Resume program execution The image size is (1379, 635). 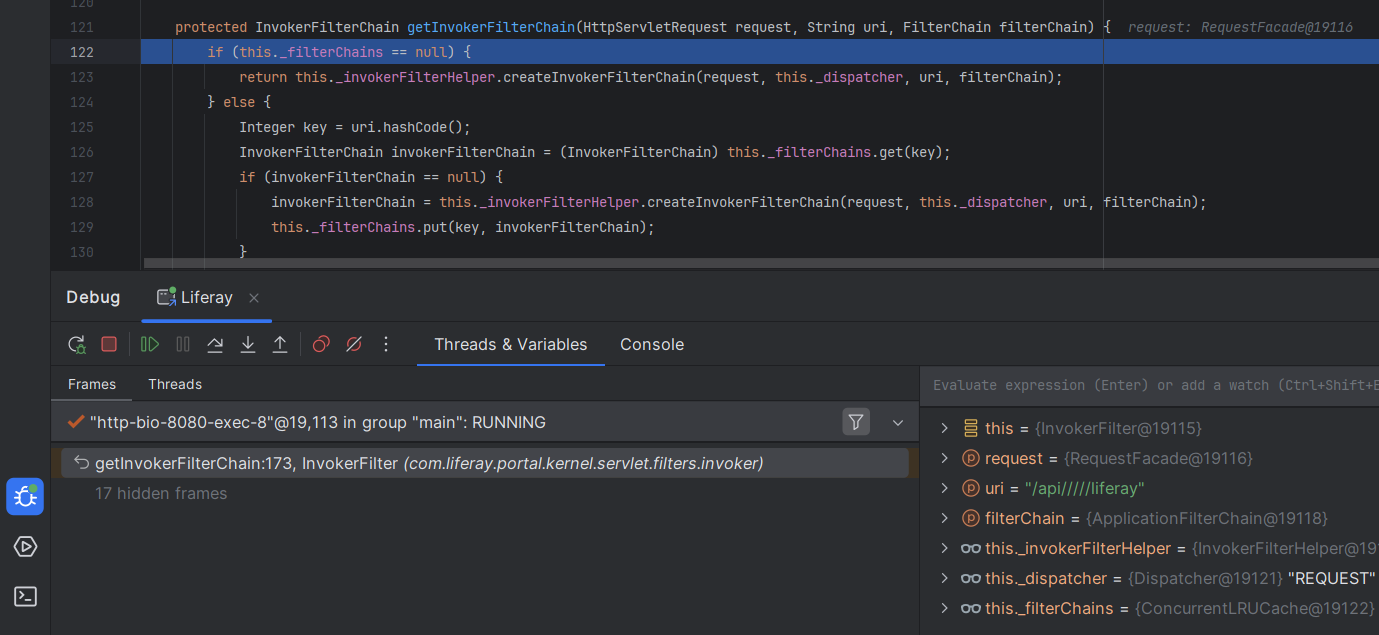coord(150,344)
